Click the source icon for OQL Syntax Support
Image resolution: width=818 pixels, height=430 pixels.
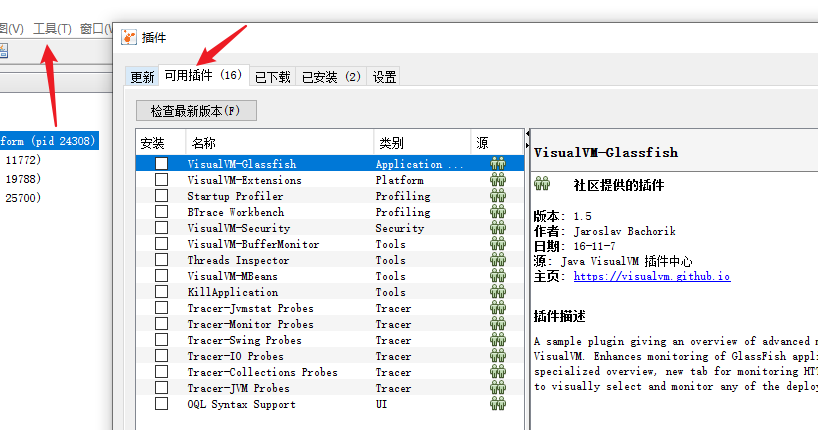pyautogui.click(x=498, y=404)
